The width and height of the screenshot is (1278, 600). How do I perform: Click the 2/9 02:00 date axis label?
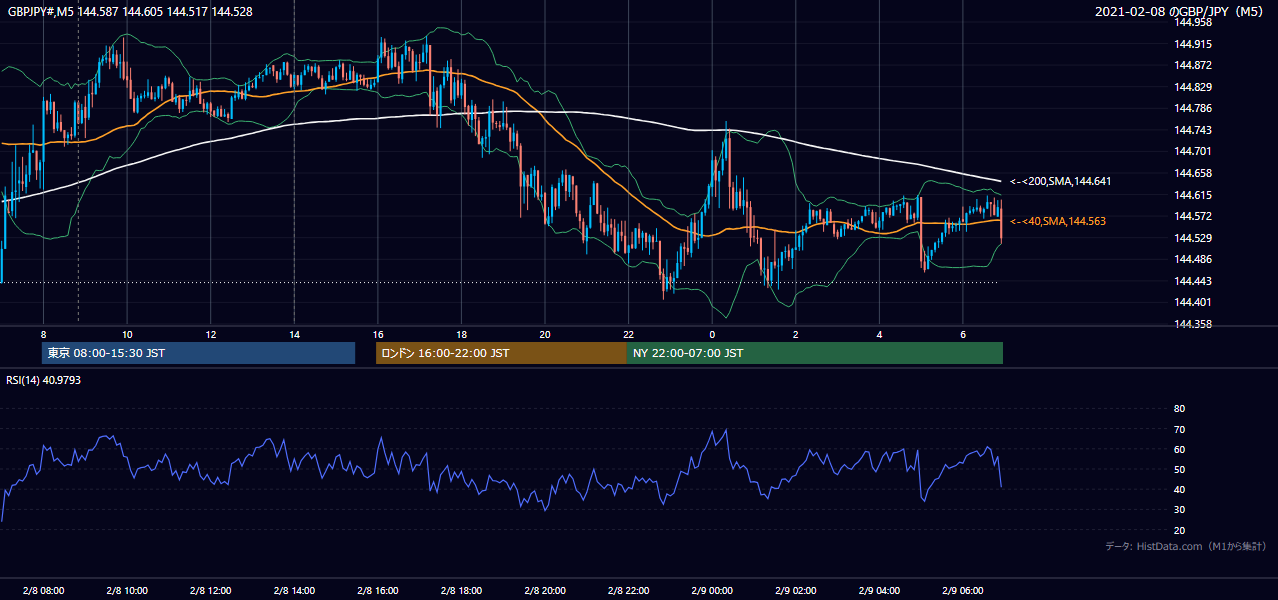[796, 590]
